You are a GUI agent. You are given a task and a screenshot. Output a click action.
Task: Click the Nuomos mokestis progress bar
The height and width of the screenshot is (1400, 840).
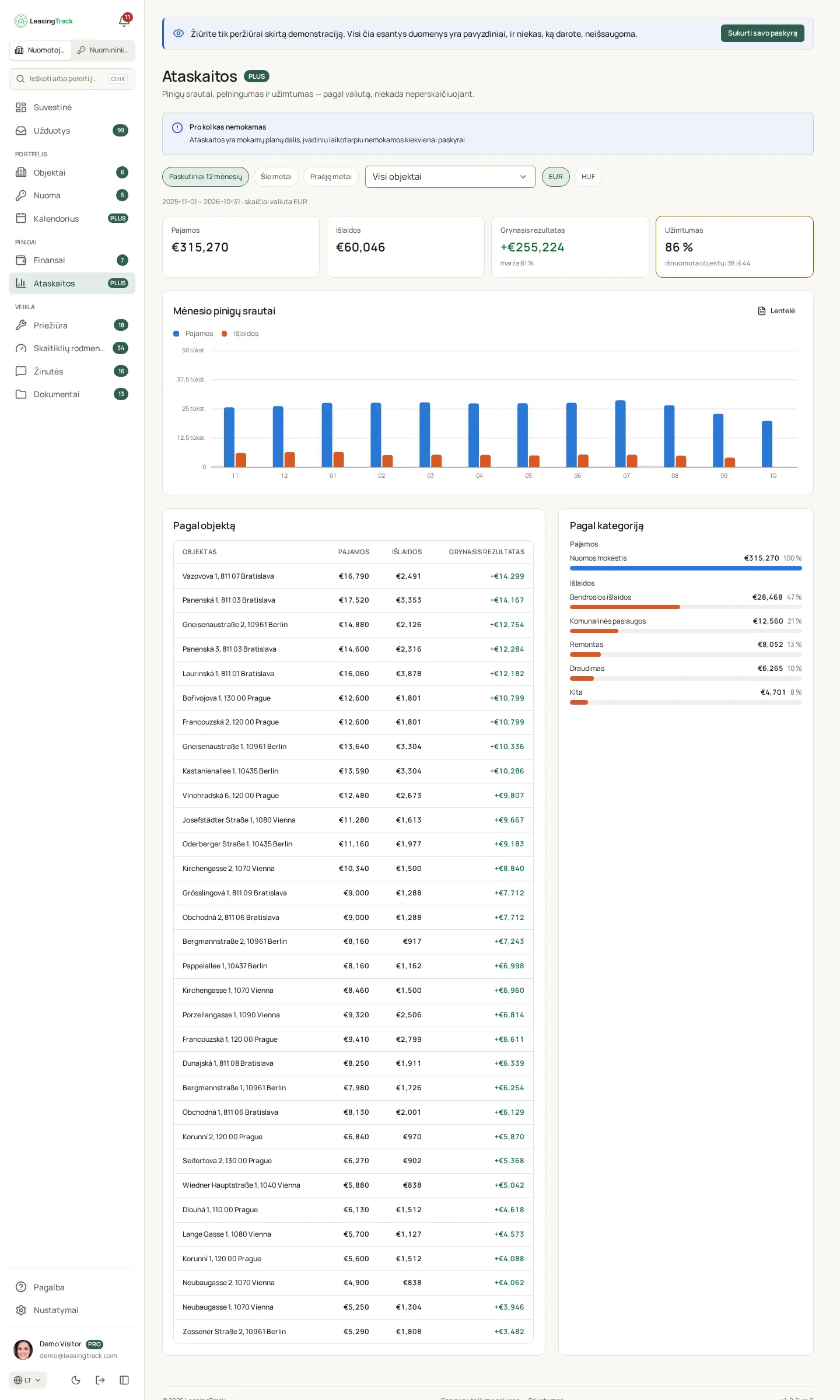686,568
